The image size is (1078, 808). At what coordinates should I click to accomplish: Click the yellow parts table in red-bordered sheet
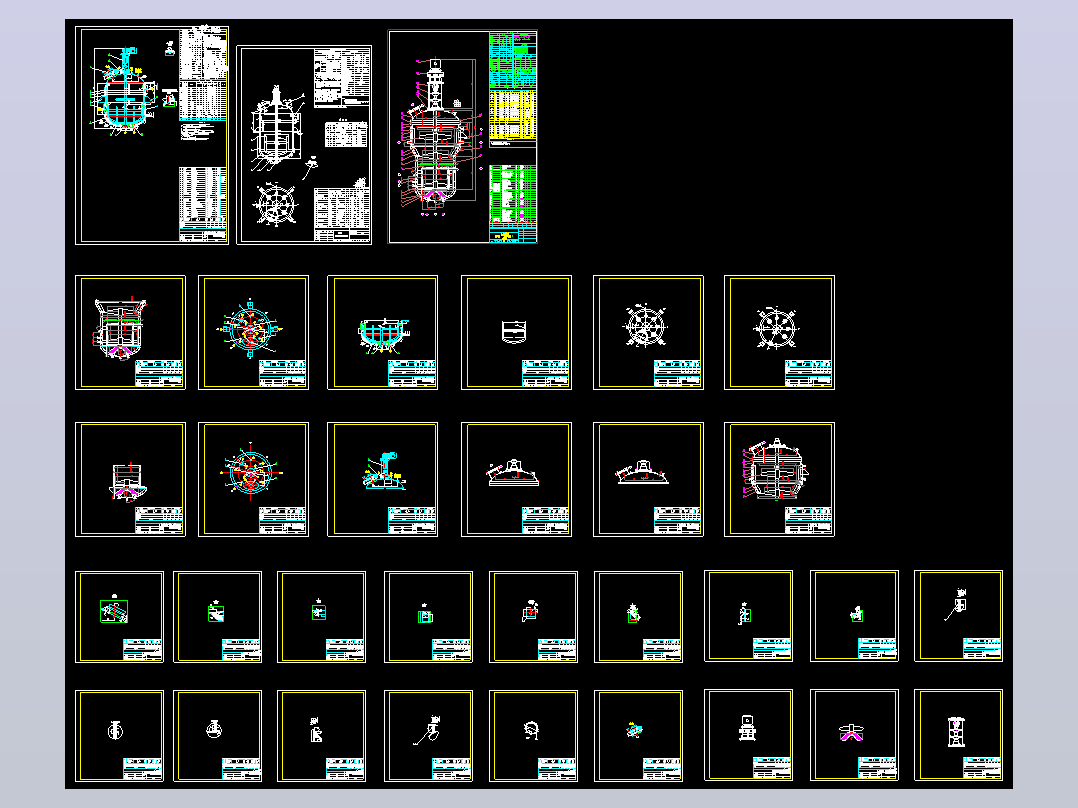tap(512, 116)
